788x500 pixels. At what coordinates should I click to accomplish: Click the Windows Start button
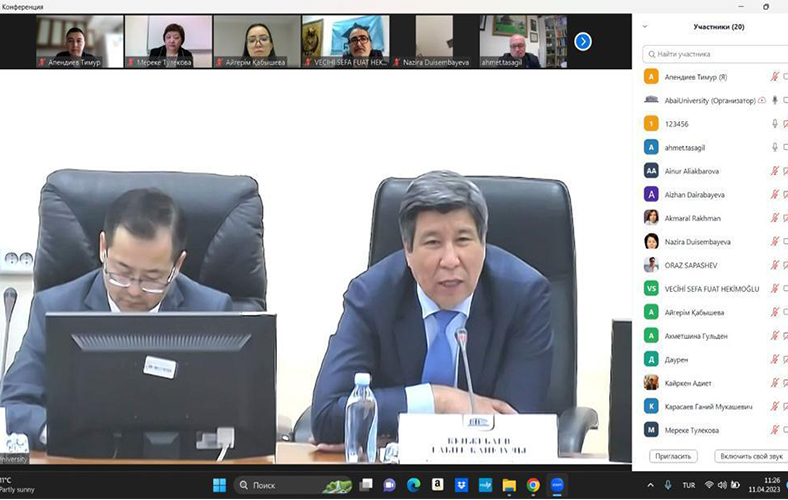[219, 485]
